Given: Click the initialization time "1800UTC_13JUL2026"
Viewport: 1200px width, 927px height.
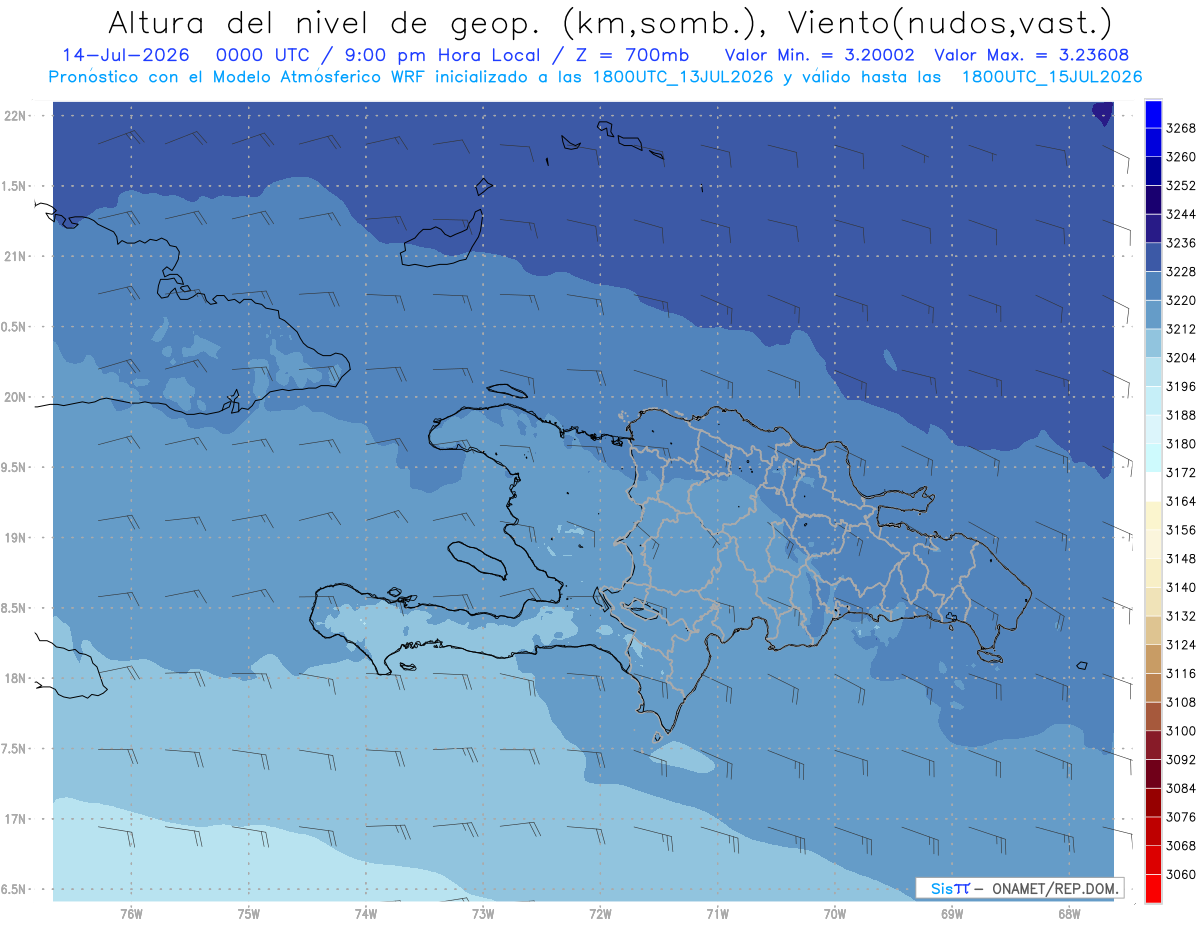Looking at the screenshot, I should [x=683, y=76].
